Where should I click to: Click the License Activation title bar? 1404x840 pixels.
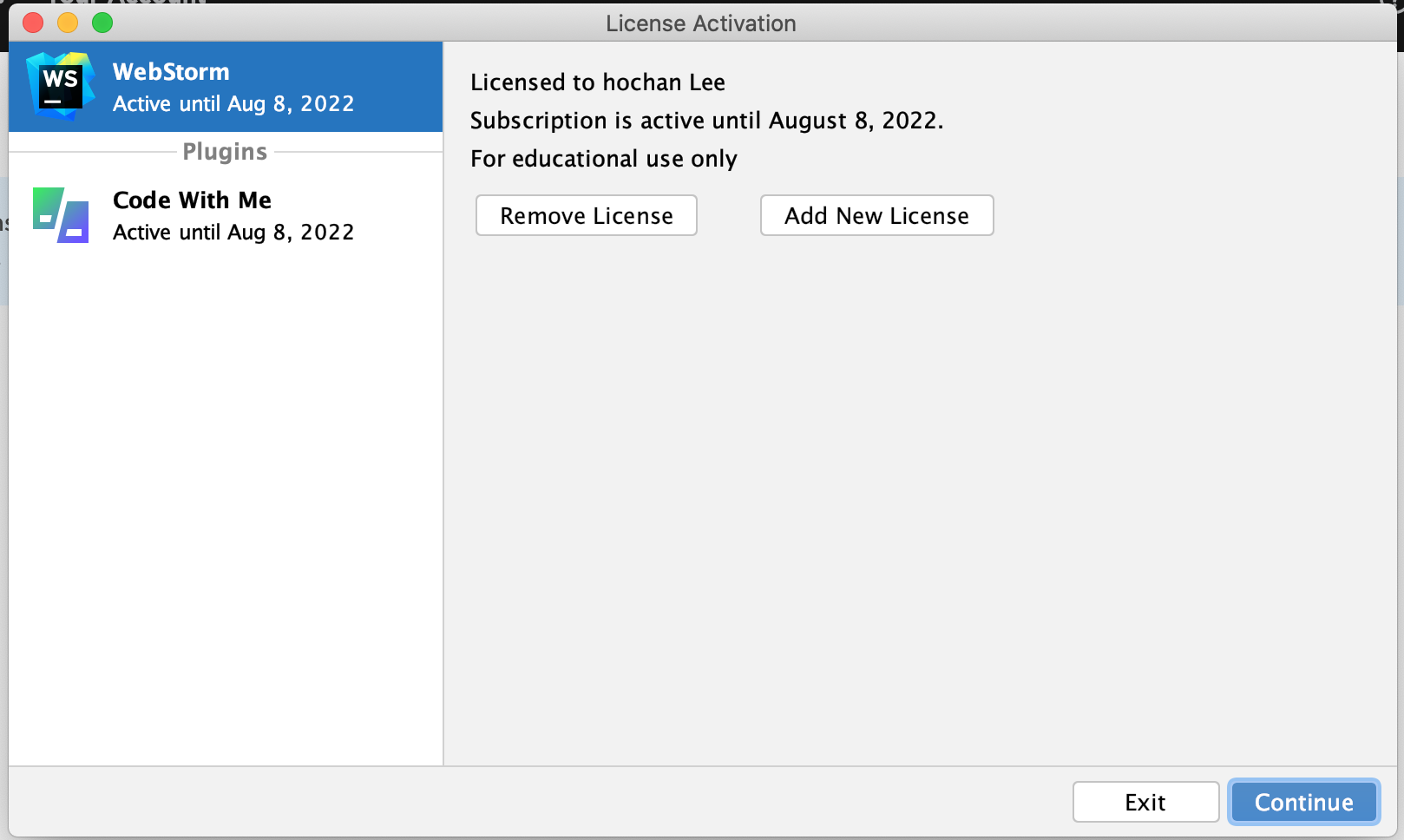click(701, 23)
